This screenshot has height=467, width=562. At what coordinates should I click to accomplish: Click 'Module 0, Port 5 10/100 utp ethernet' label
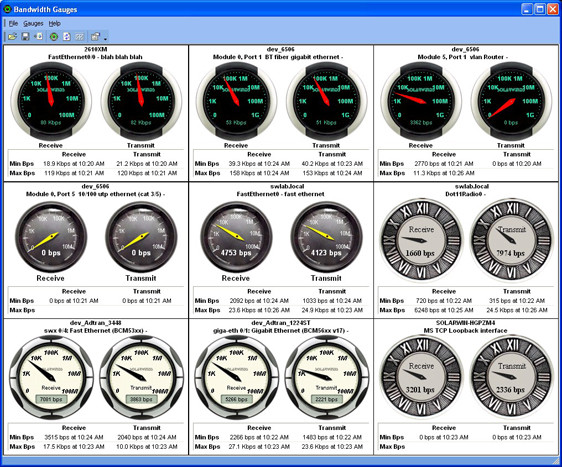tap(95, 194)
